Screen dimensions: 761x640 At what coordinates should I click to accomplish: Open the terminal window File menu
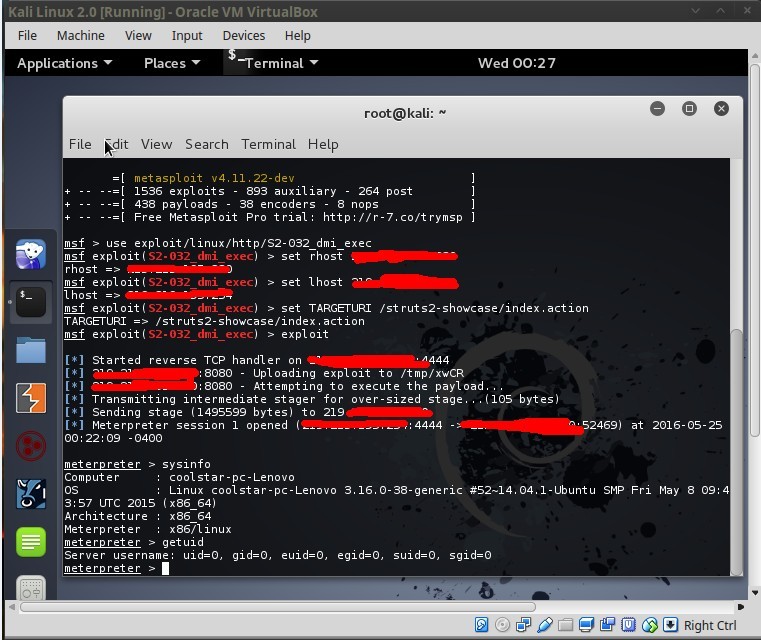(x=80, y=145)
